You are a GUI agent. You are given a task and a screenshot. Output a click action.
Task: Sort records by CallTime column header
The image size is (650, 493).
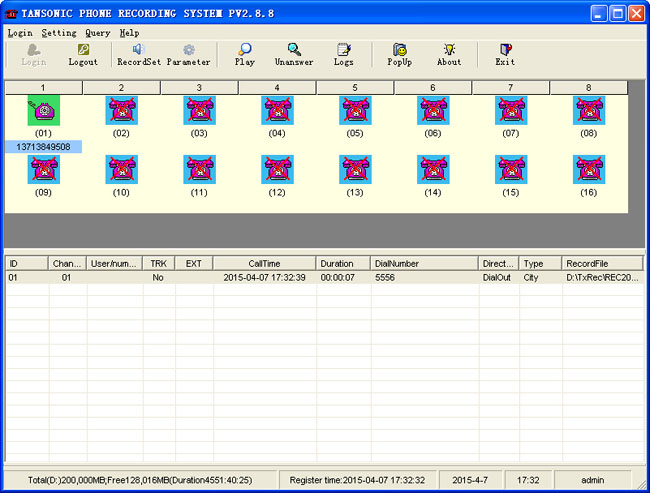[264, 263]
